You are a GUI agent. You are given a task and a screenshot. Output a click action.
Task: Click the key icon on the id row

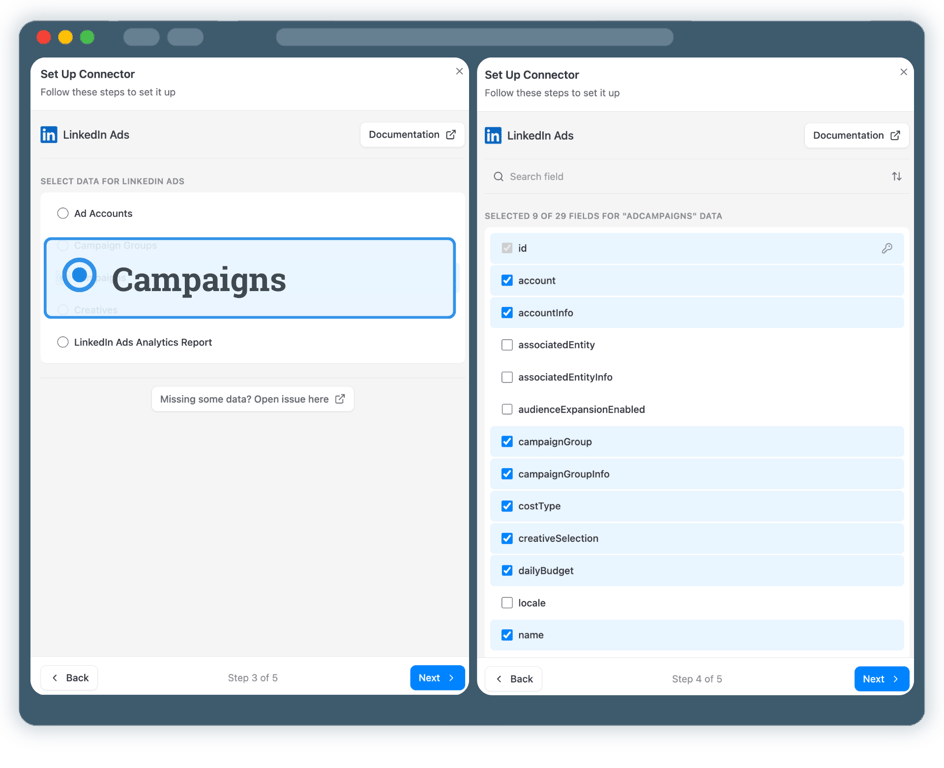[x=887, y=248]
